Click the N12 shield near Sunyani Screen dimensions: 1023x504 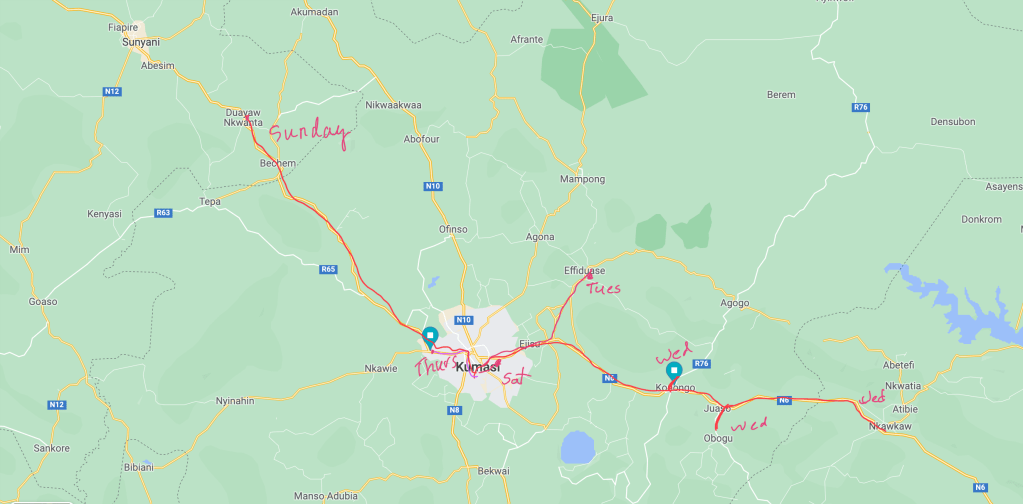(x=112, y=92)
